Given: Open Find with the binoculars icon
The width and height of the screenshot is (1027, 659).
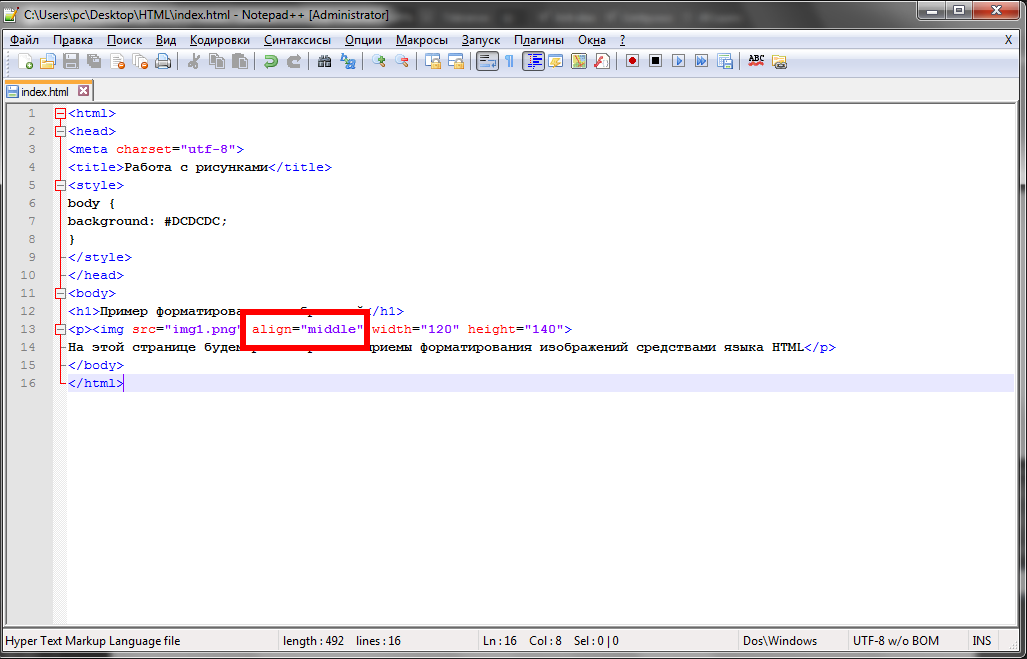Looking at the screenshot, I should coord(324,62).
